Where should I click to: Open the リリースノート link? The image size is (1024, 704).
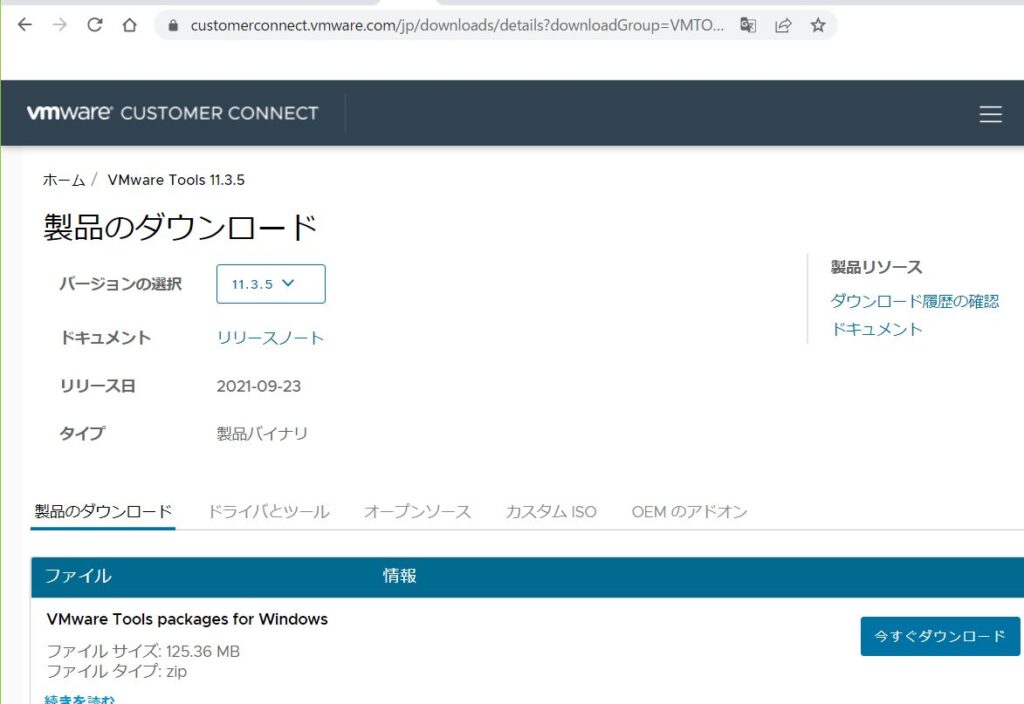click(270, 338)
